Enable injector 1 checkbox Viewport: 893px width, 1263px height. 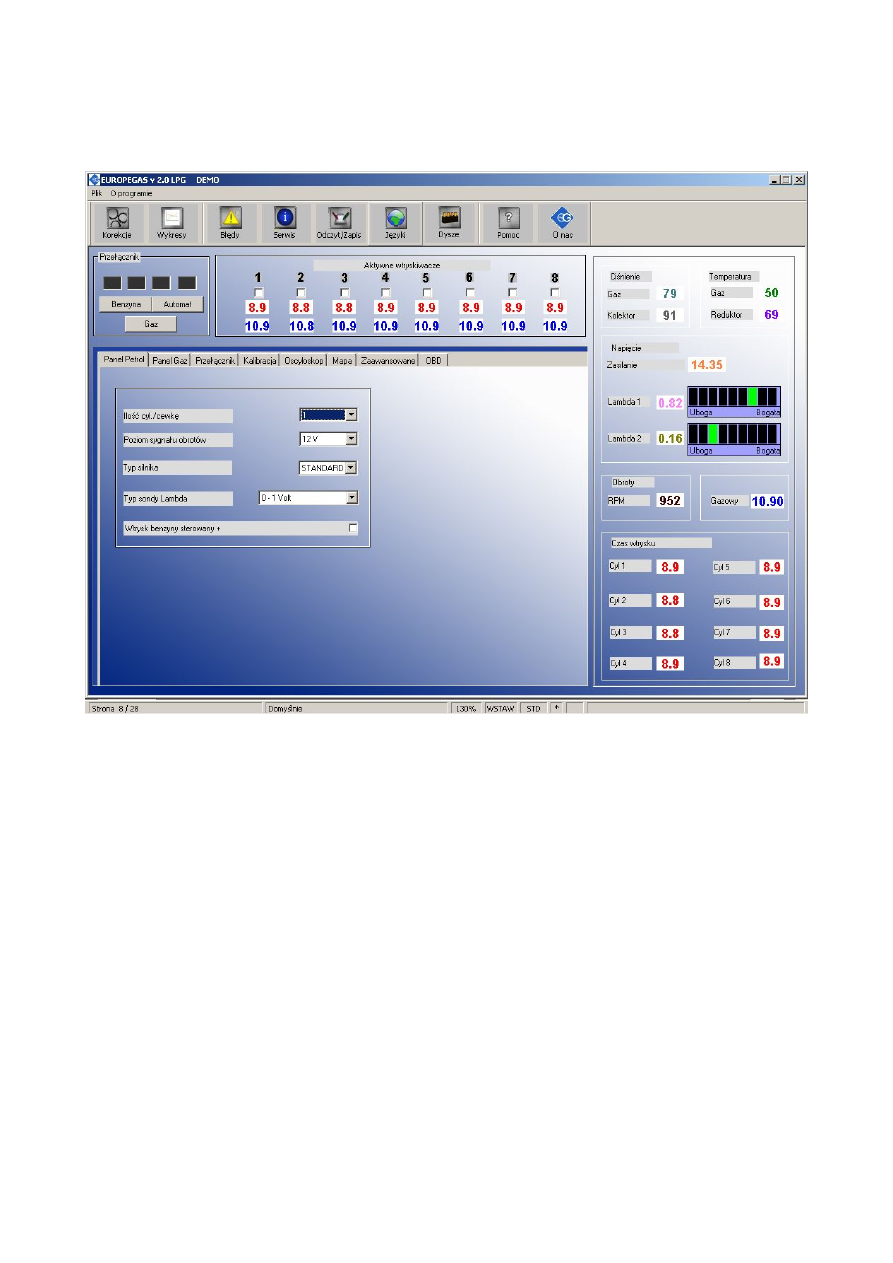coord(257,293)
